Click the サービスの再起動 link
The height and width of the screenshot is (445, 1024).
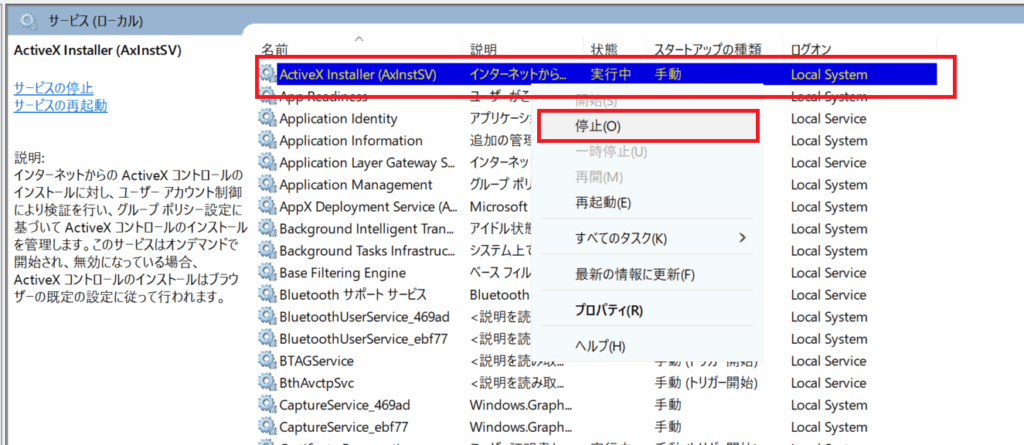tap(60, 106)
